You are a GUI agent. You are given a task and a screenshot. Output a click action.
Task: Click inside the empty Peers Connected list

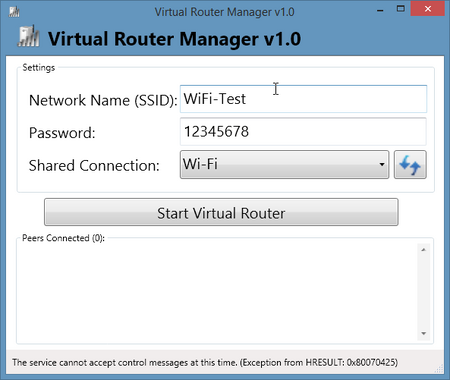218,292
